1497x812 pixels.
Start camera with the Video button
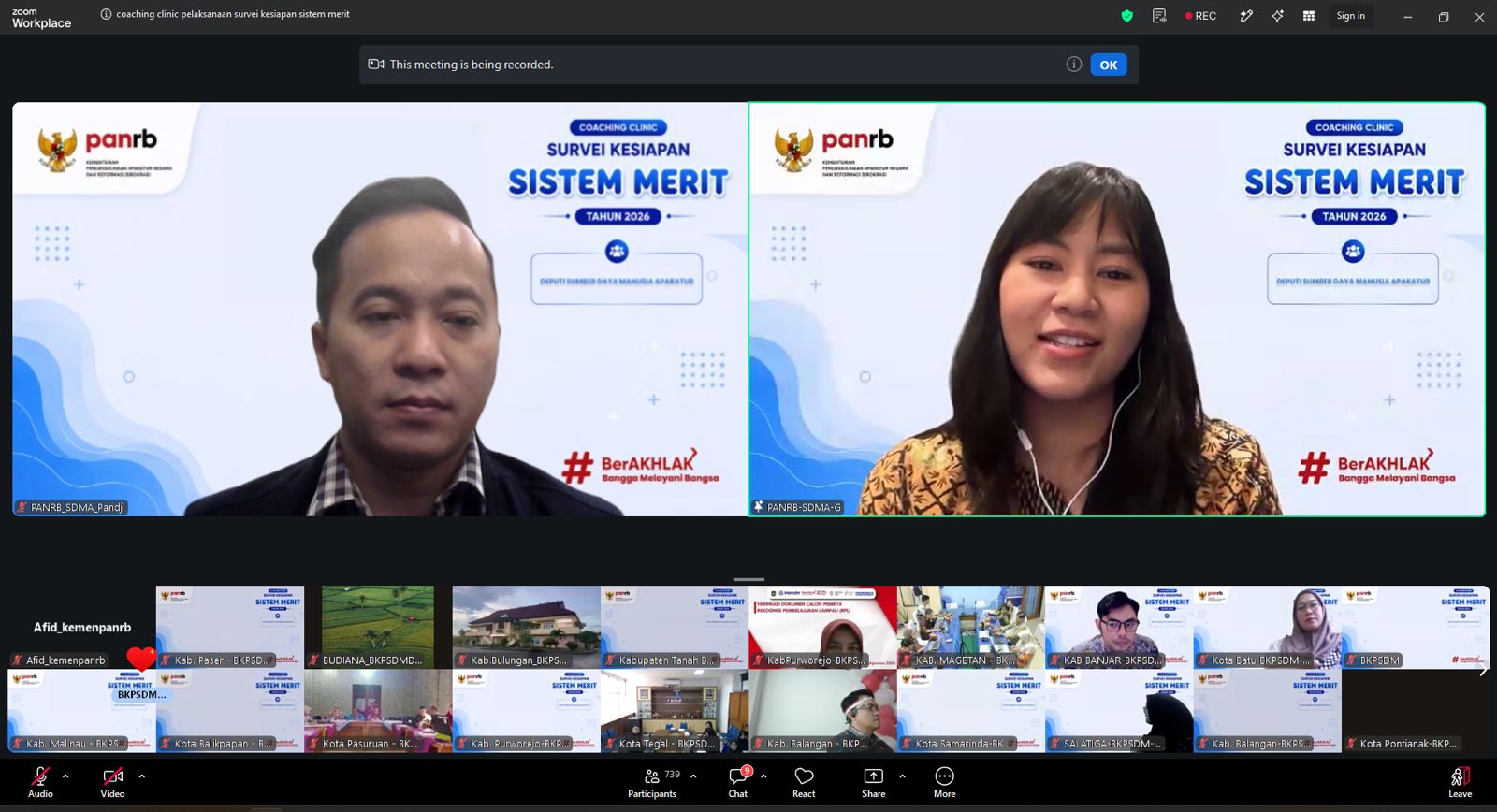pyautogui.click(x=112, y=782)
